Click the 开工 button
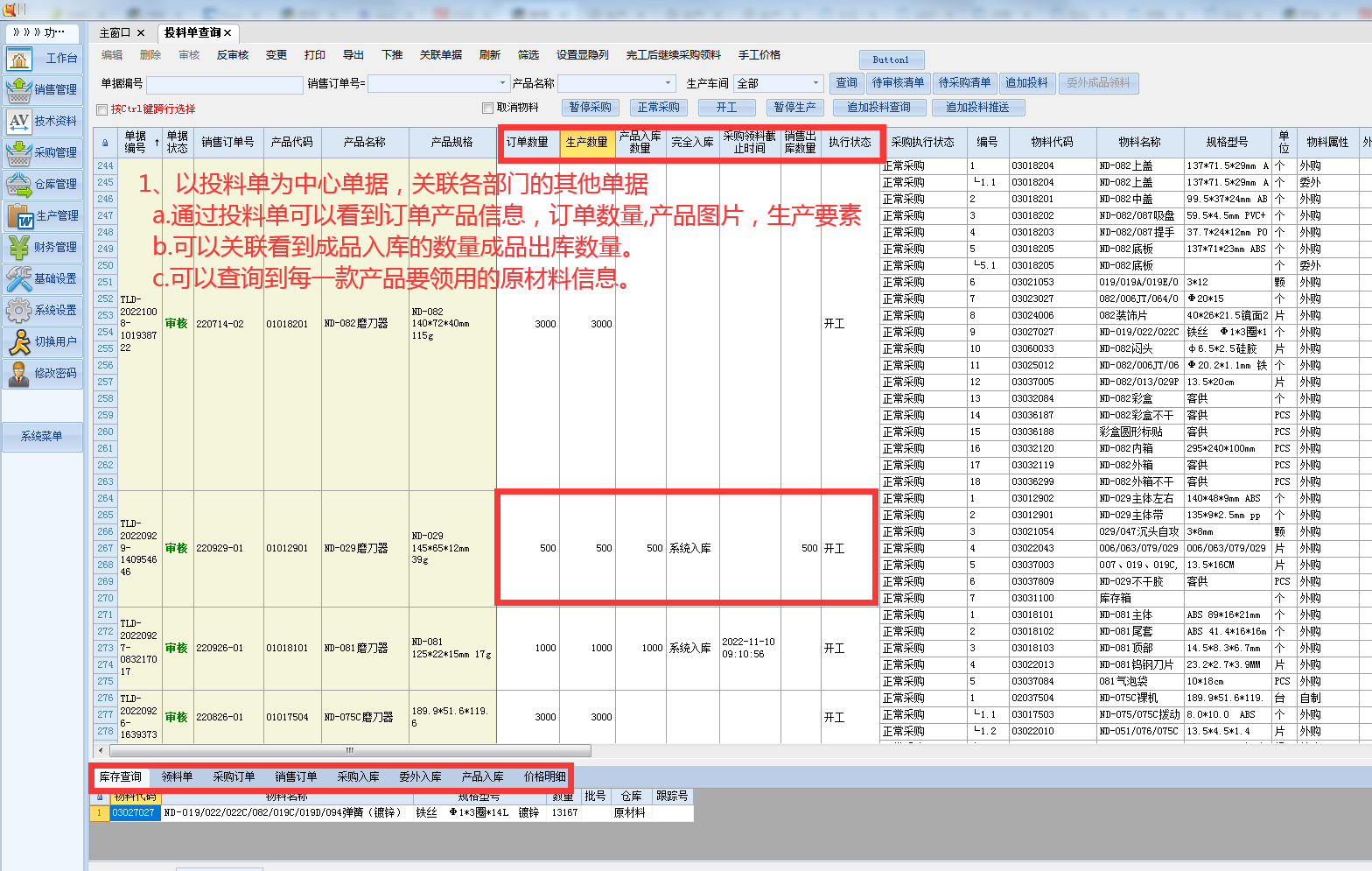1372x871 pixels. pos(726,108)
